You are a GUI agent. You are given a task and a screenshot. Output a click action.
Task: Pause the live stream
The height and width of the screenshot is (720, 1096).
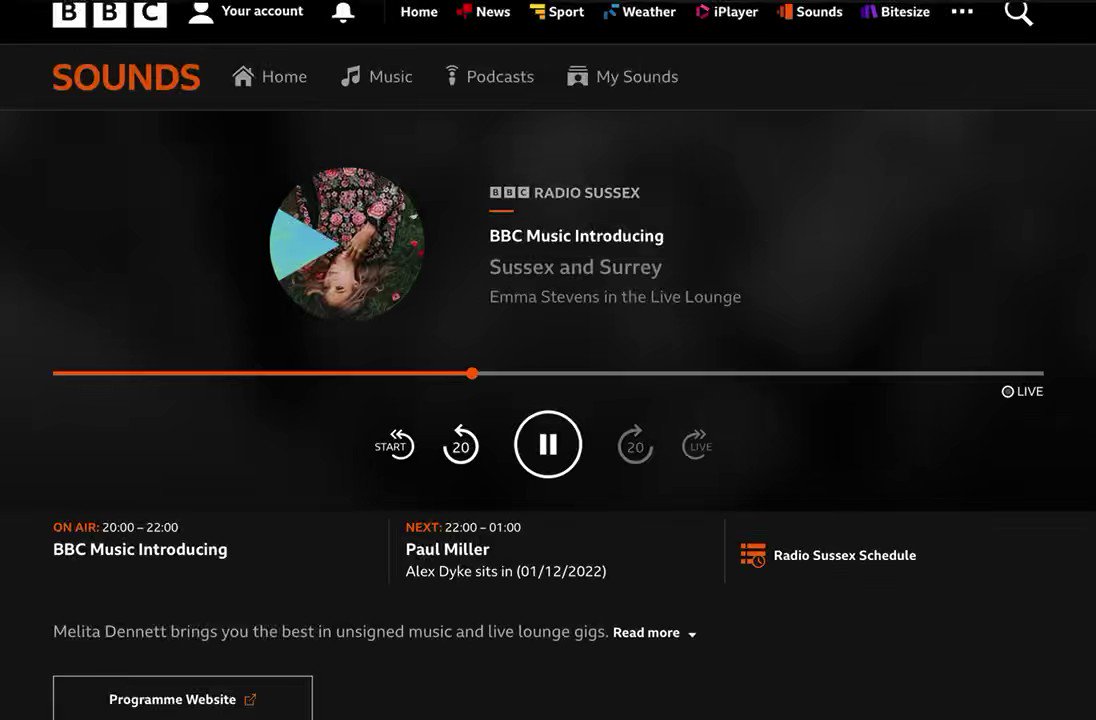coord(548,445)
